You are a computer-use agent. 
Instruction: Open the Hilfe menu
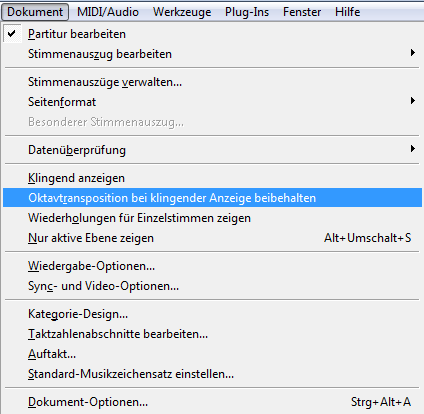(x=347, y=12)
